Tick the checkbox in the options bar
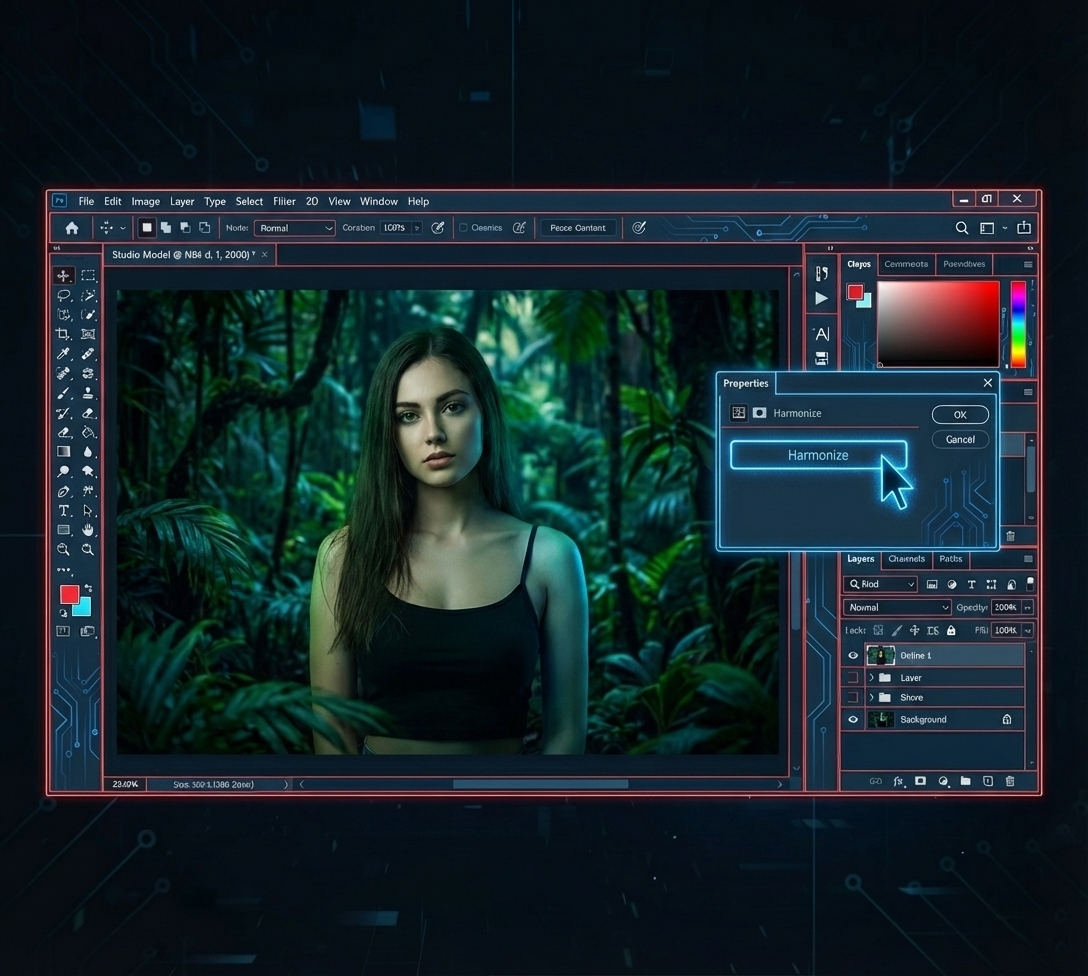Image resolution: width=1088 pixels, height=976 pixels. pos(463,228)
